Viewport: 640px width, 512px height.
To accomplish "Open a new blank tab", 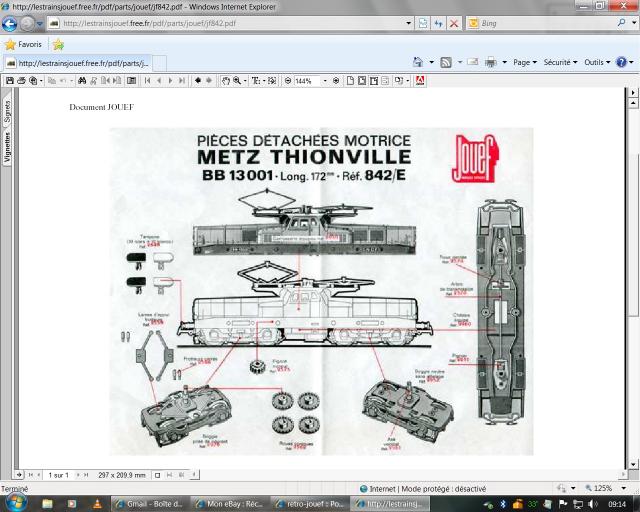I will pos(159,64).
